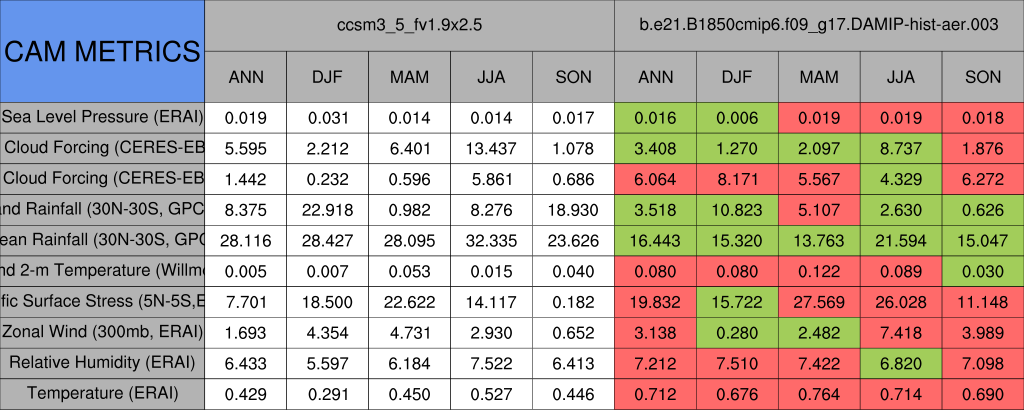Click the white cell containing 13.437

(491, 148)
